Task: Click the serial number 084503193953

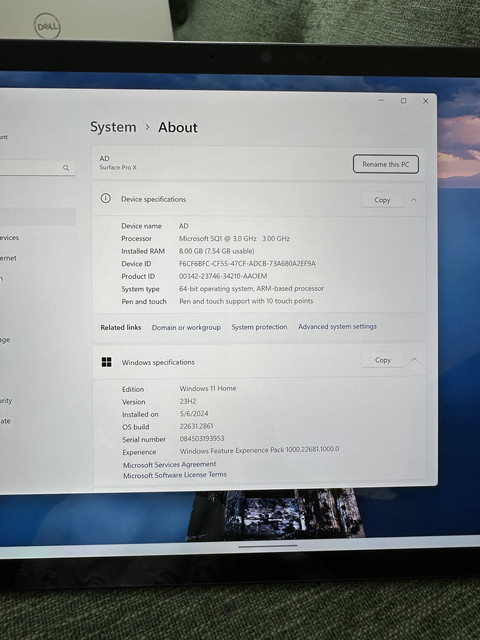Action: click(x=202, y=438)
